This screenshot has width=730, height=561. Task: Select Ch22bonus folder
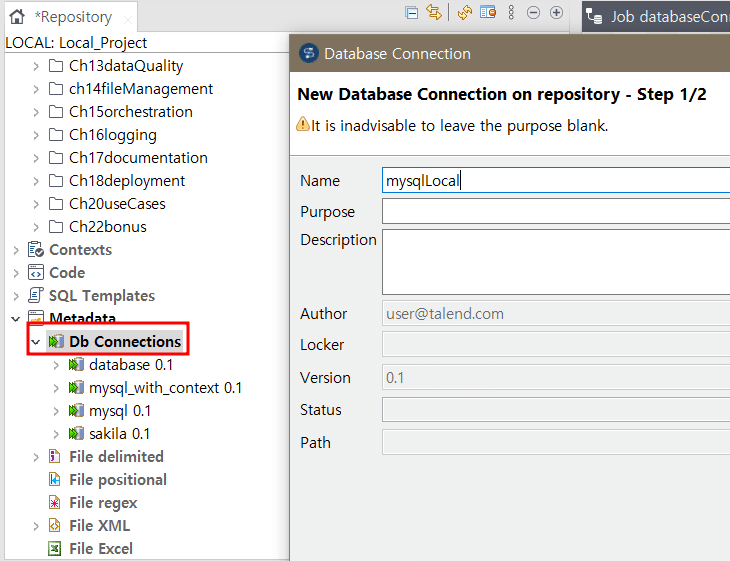coord(108,227)
